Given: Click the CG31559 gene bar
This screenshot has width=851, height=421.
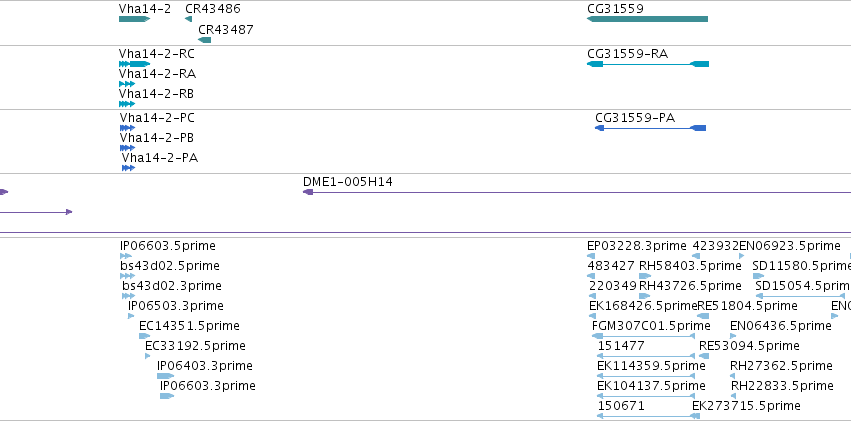Looking at the screenshot, I should click(647, 19).
